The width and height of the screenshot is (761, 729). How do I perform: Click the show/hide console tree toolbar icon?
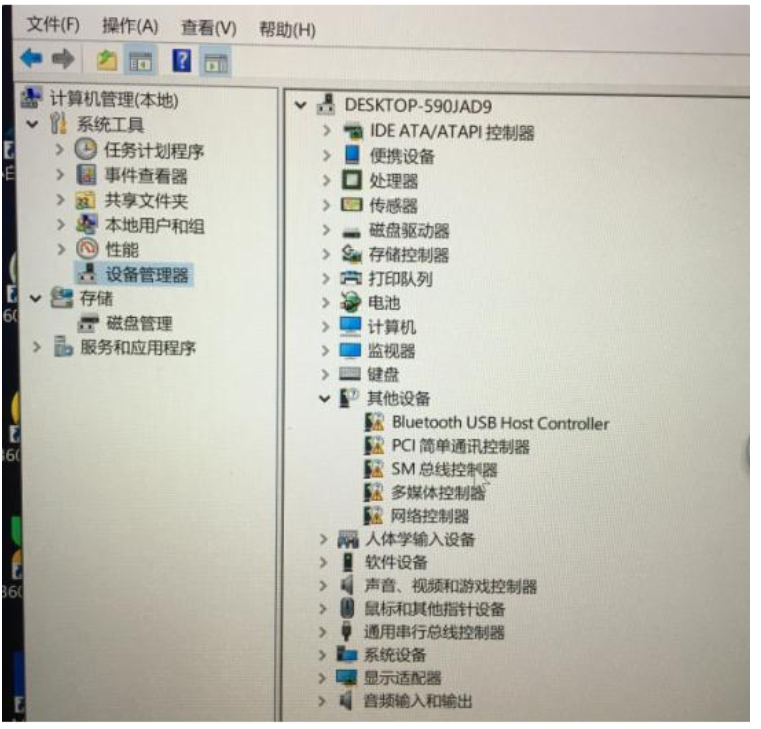[x=140, y=62]
